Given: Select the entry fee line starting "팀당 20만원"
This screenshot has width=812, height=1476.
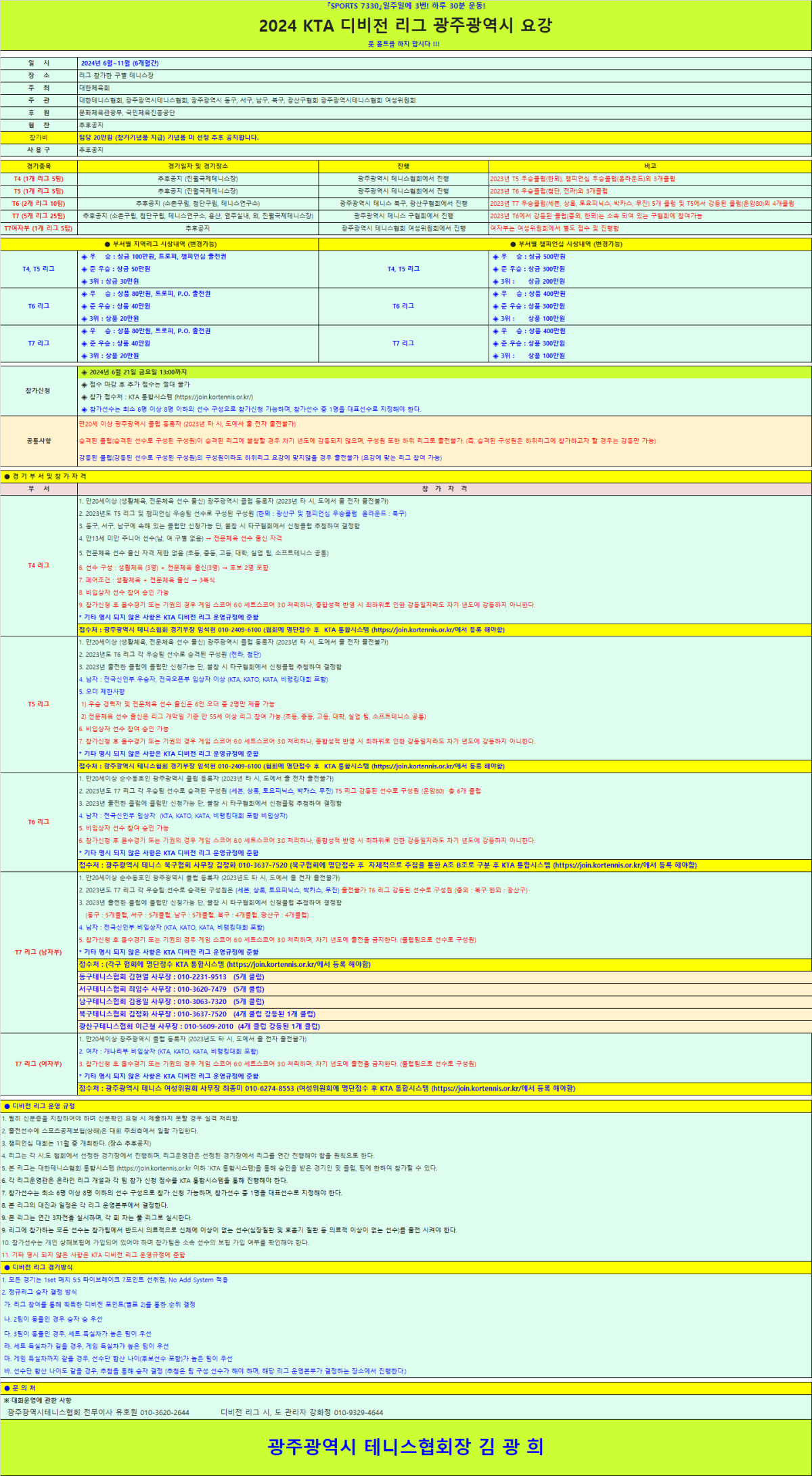Looking at the screenshot, I should click(x=168, y=137).
